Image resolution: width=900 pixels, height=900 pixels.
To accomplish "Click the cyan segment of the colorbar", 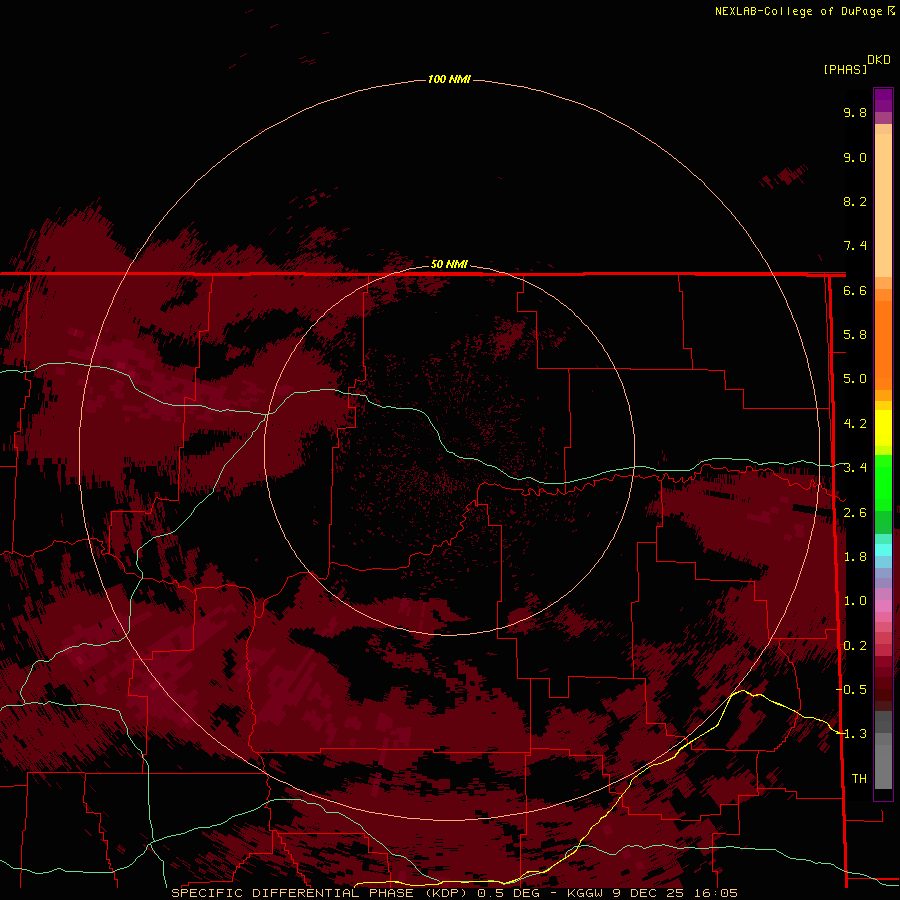I will (883, 549).
